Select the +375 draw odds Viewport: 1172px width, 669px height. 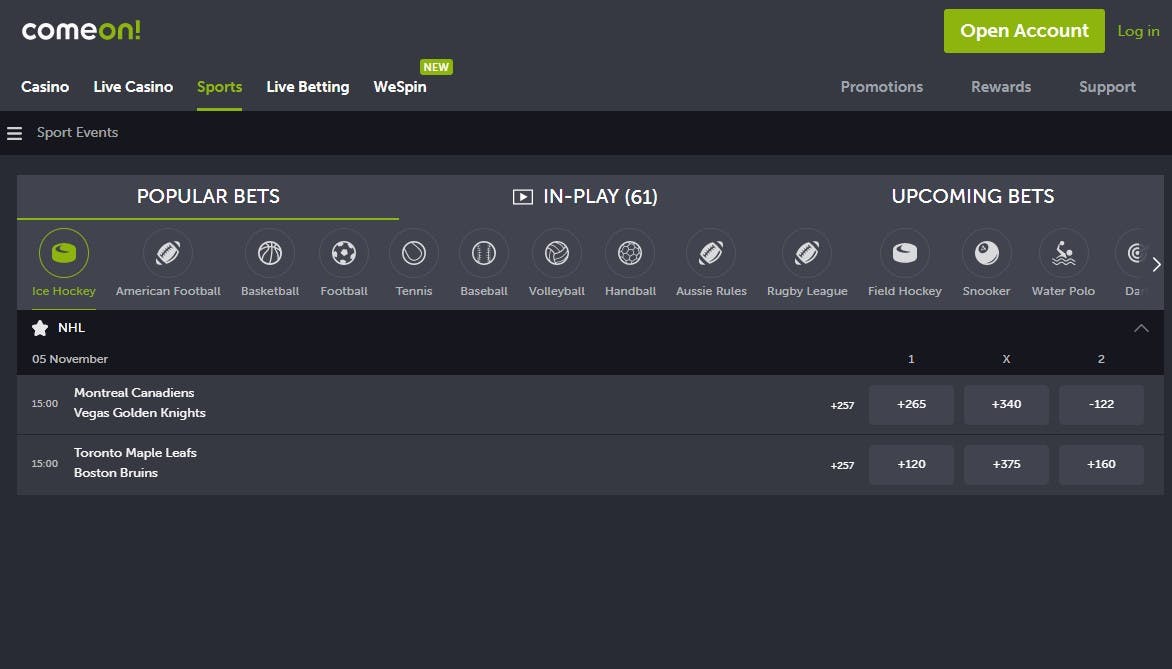pyautogui.click(x=1006, y=464)
